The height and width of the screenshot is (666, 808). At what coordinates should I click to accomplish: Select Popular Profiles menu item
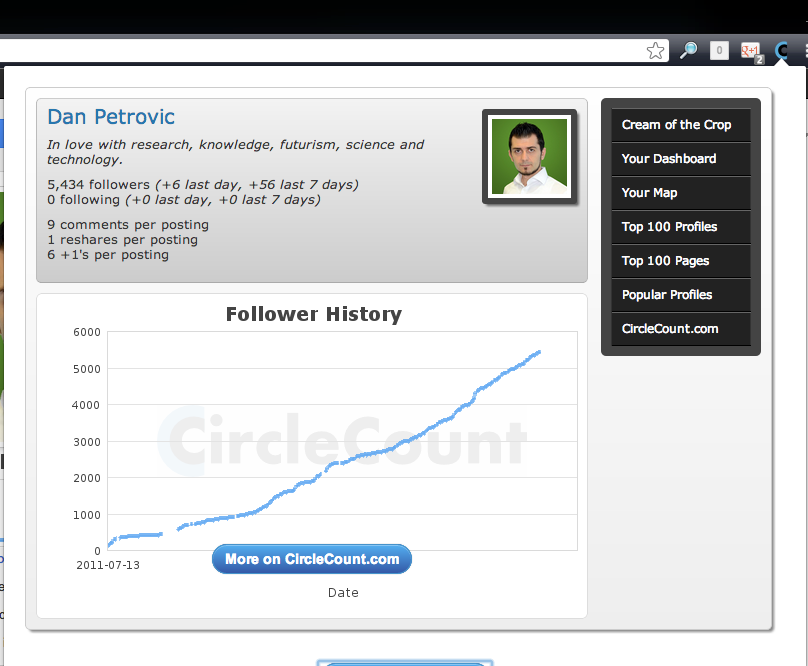tap(681, 295)
